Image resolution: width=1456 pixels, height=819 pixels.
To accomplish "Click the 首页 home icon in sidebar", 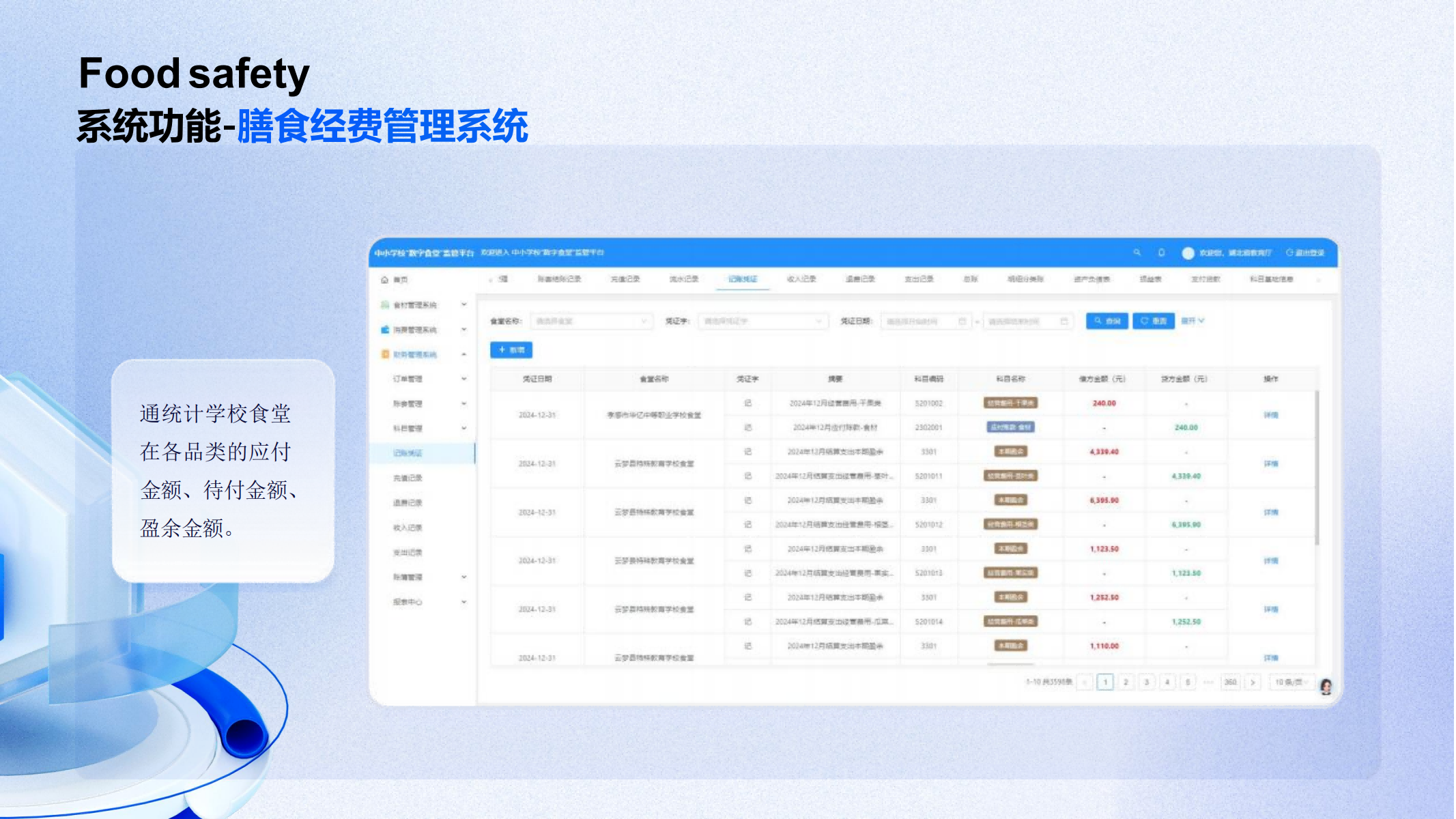I will (385, 280).
